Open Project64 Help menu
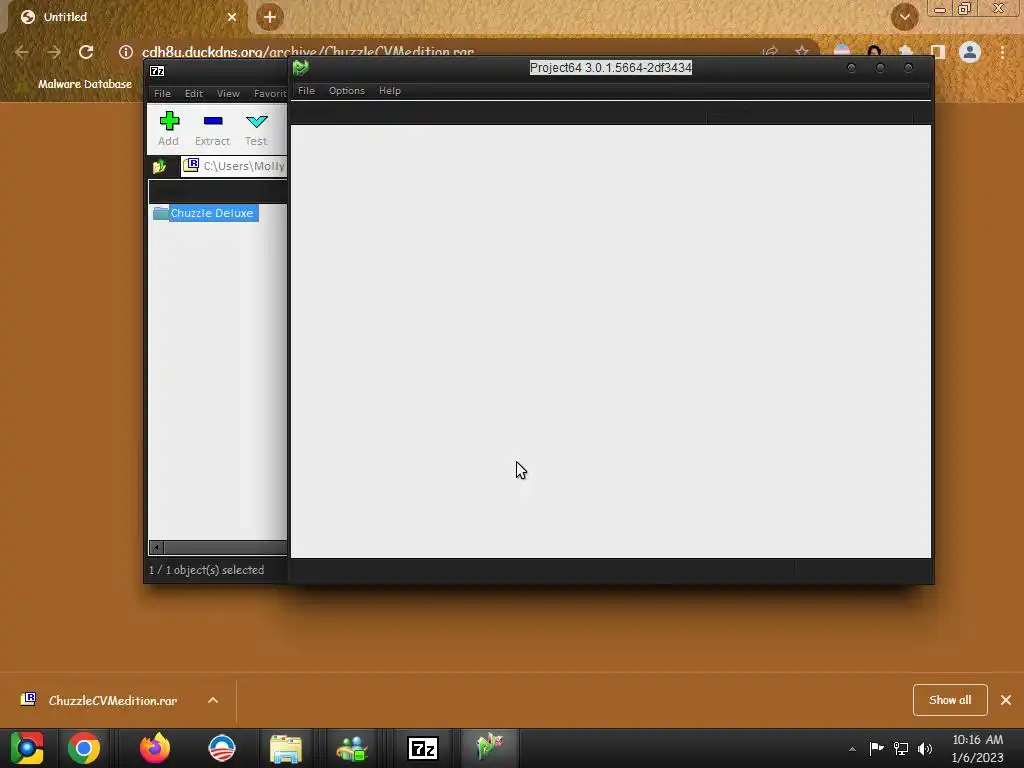Screen dimensions: 1024x768 390,91
